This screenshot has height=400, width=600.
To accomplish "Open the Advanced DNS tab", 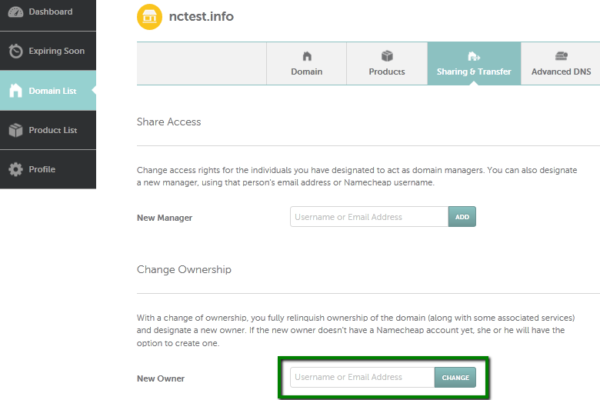I will [x=561, y=64].
